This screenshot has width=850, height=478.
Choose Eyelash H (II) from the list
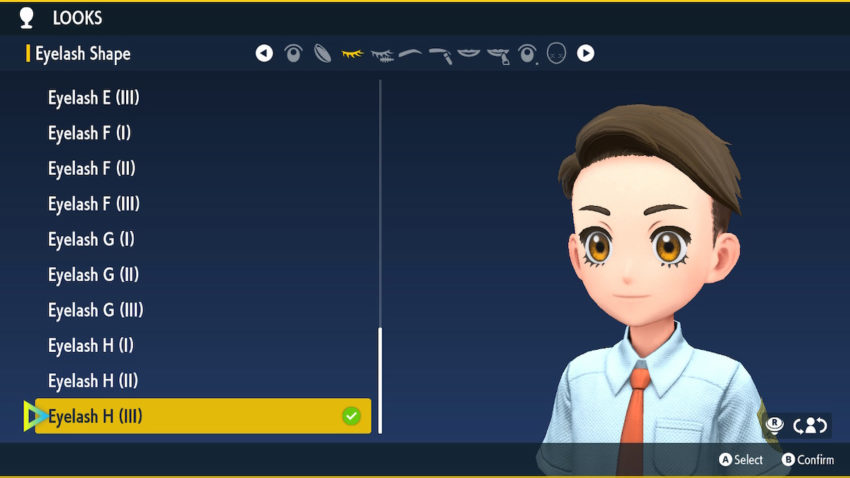(x=93, y=381)
